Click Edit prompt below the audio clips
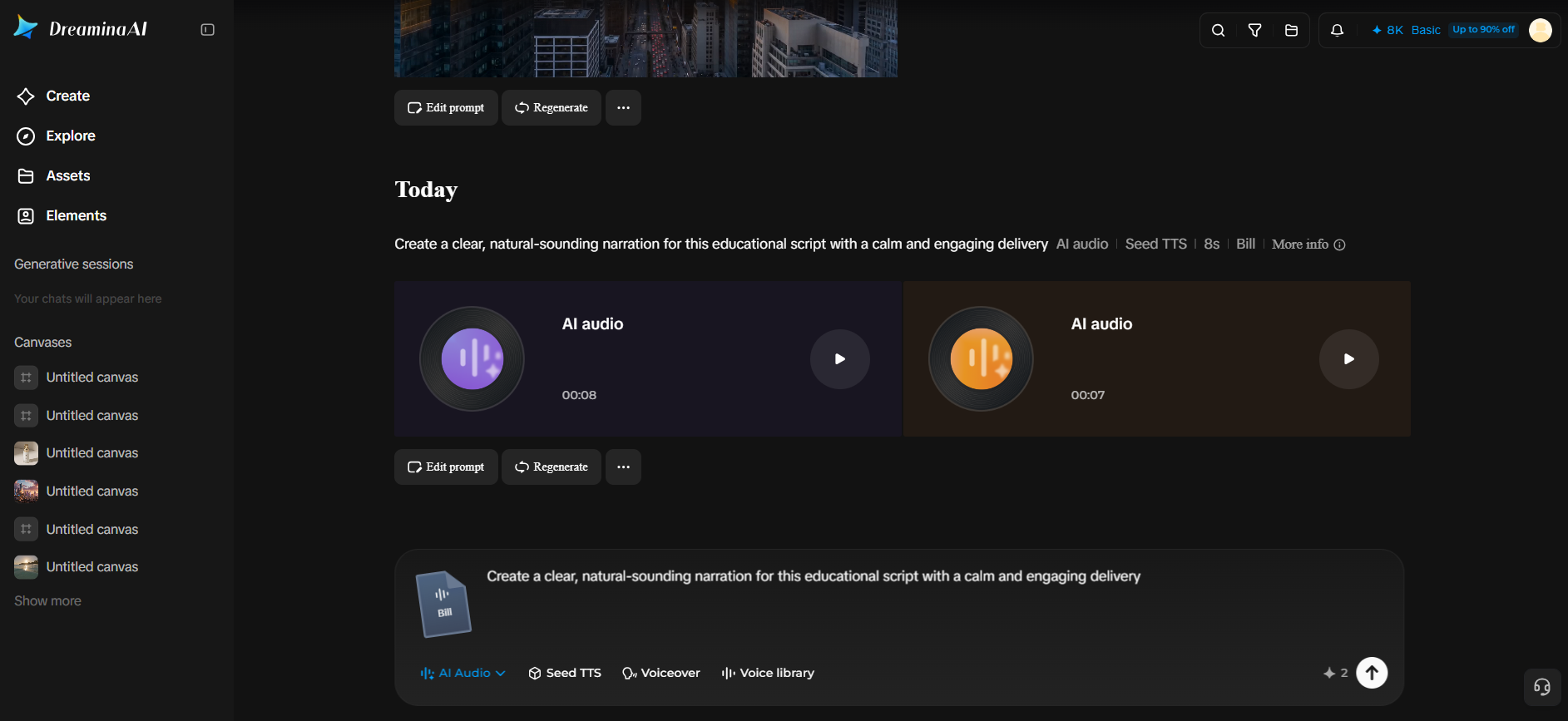1568x721 pixels. [446, 467]
